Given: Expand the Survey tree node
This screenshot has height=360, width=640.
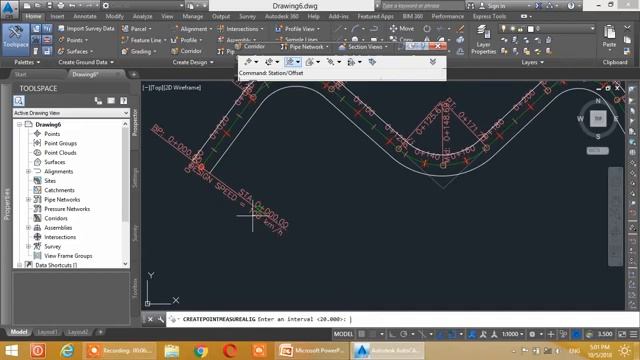Looking at the screenshot, I should [x=29, y=247].
